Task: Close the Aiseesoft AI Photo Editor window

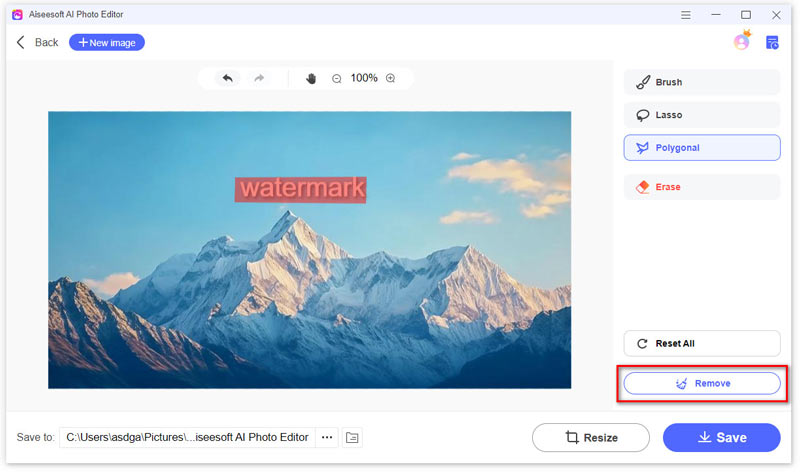Action: pos(776,15)
